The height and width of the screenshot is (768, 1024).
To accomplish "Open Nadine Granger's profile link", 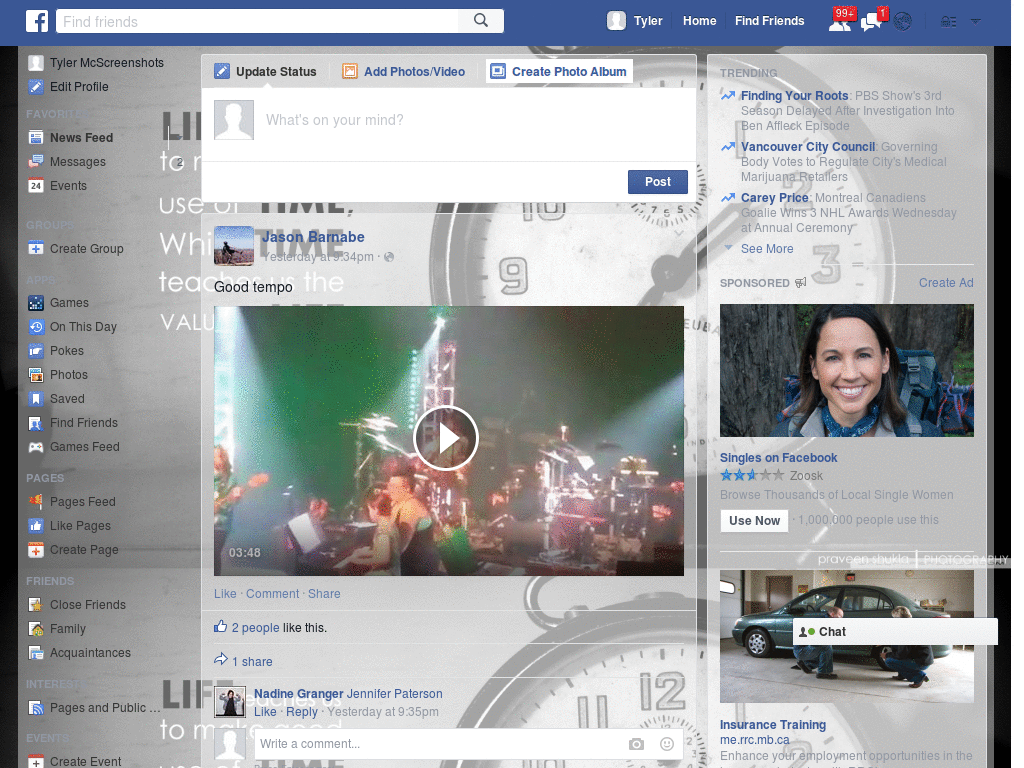I will pos(298,694).
